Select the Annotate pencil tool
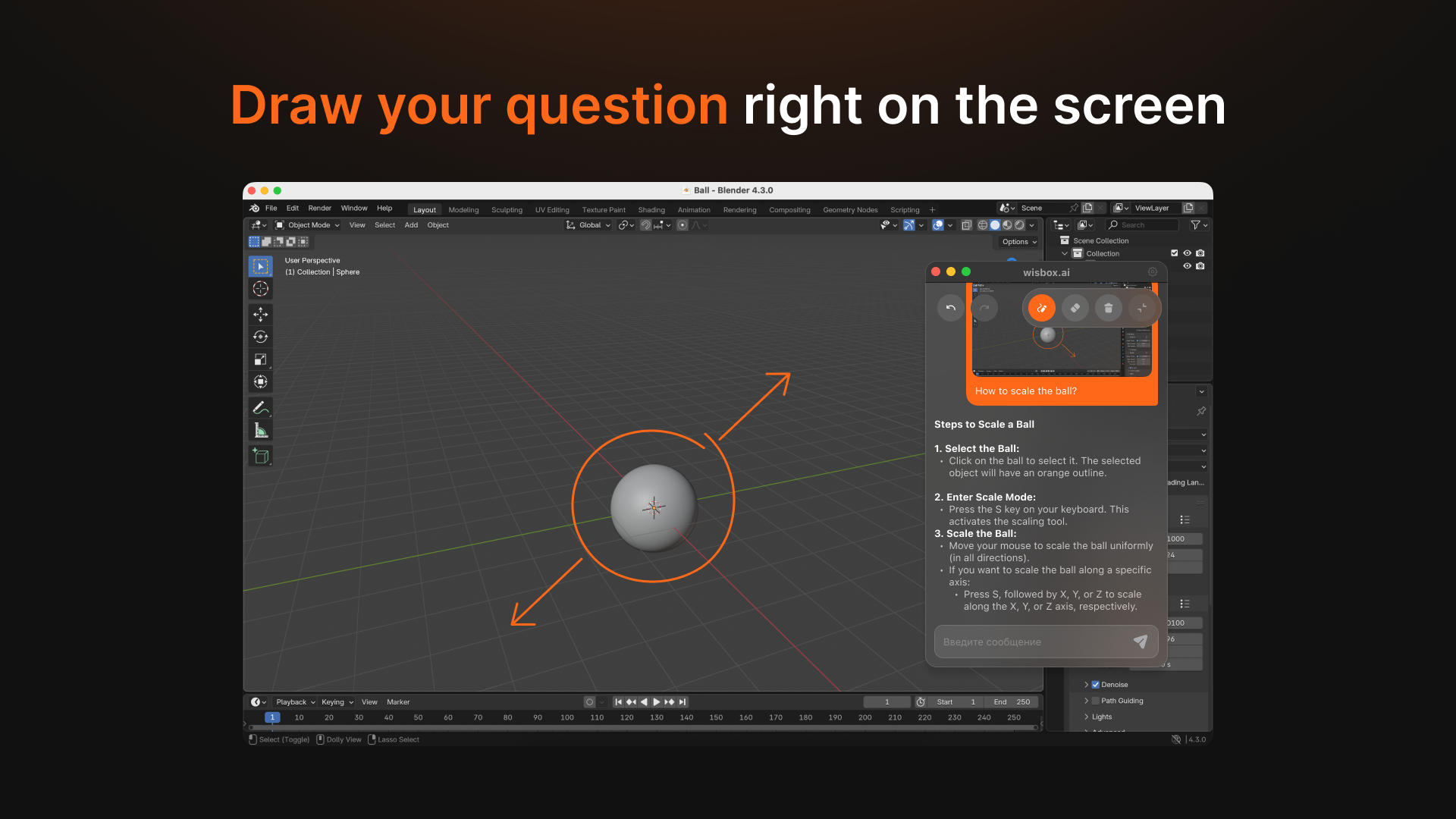1456x819 pixels. (259, 408)
